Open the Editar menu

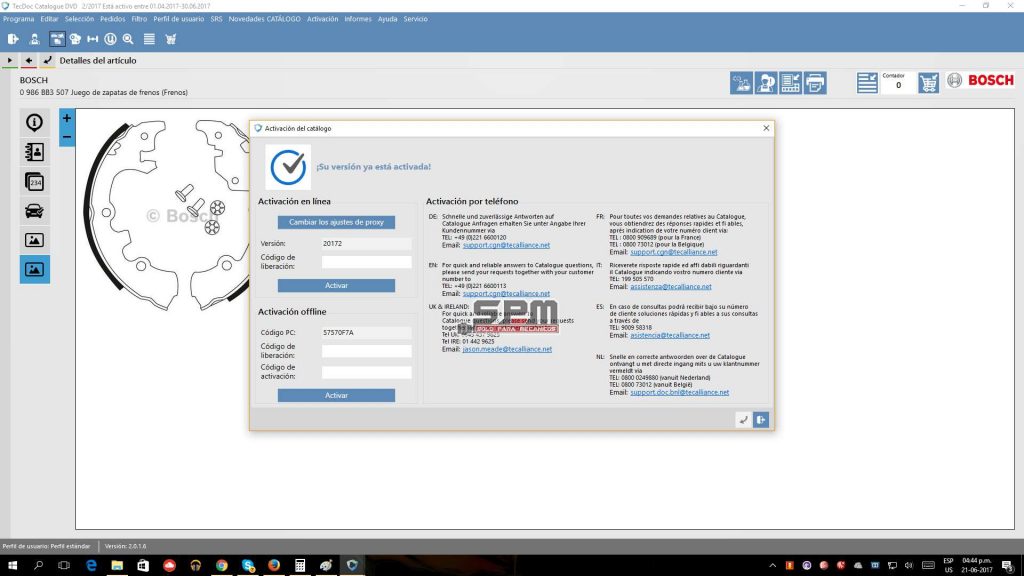pos(50,19)
